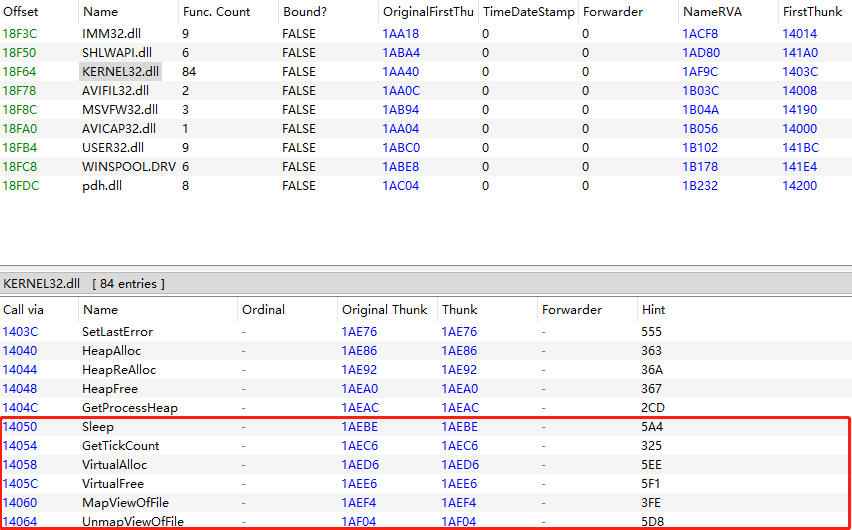This screenshot has height=530, width=852.
Task: Click NameRVA value 1ACF8
Action: (700, 34)
